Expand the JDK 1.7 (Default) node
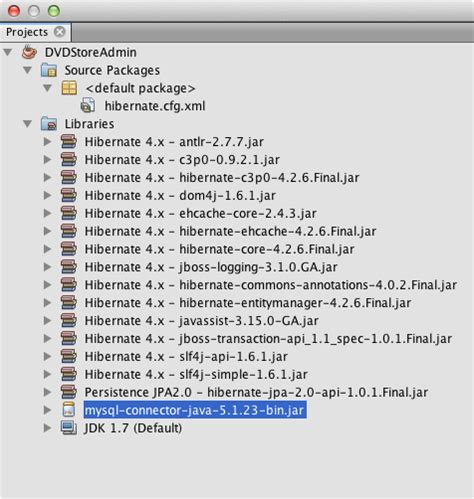The image size is (474, 499). click(47, 428)
